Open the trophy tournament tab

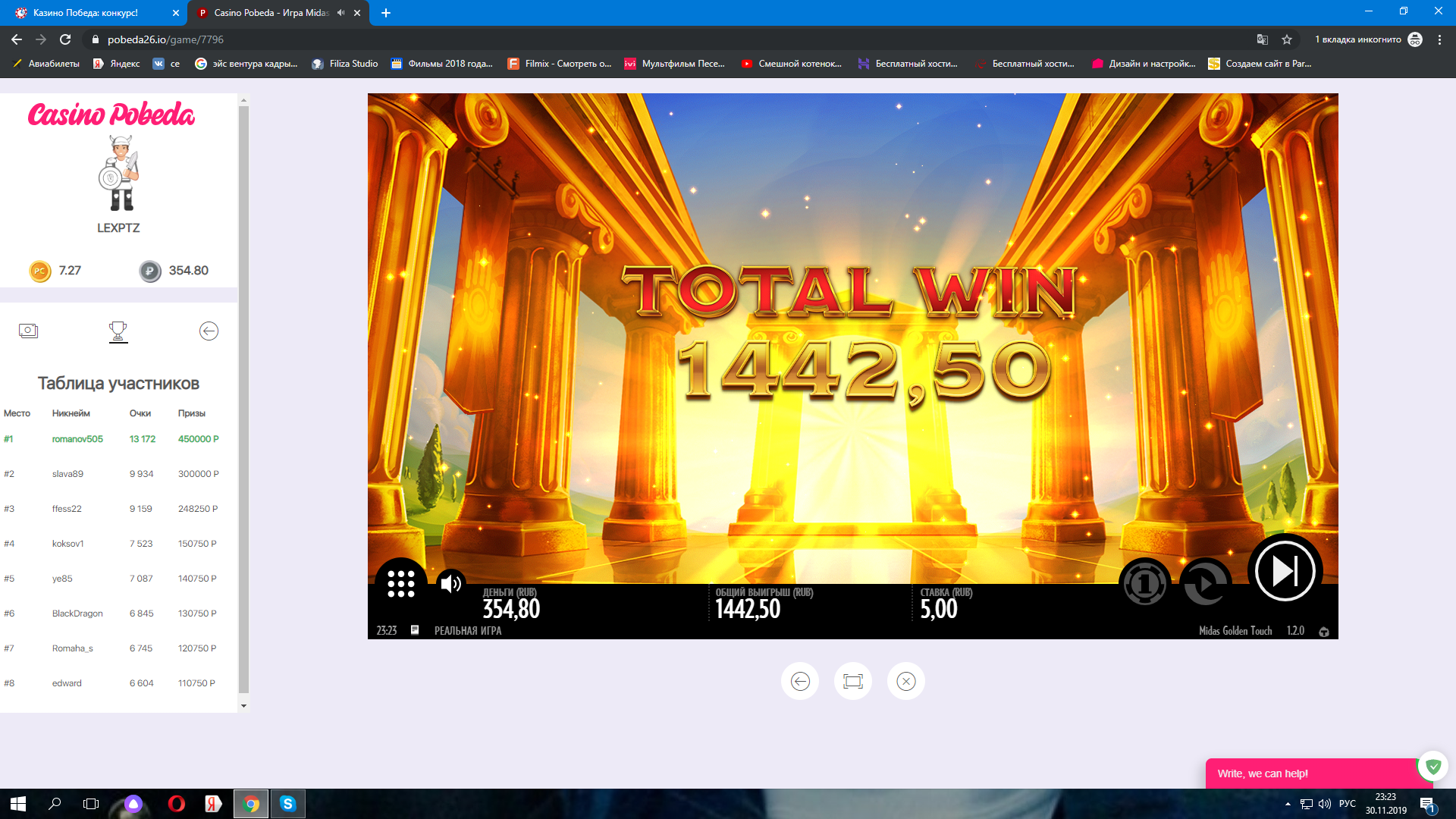[118, 331]
